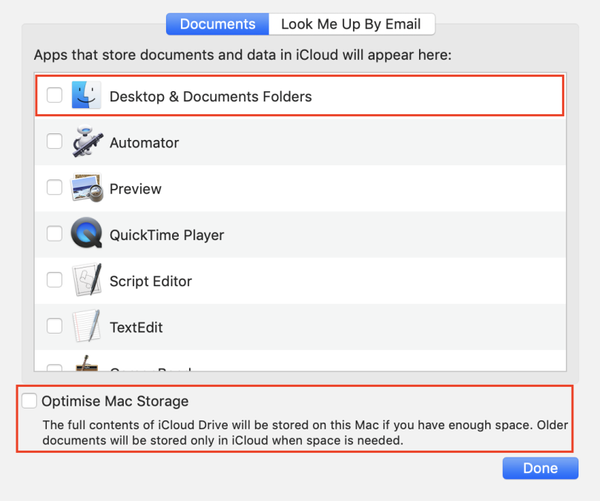Click the Automator robot icon
Viewport: 600px width, 501px height.
tap(86, 142)
